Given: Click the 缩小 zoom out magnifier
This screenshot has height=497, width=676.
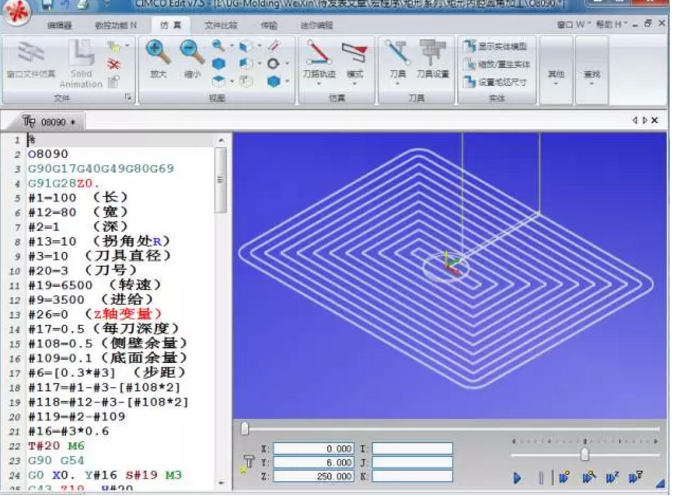Looking at the screenshot, I should 192,59.
